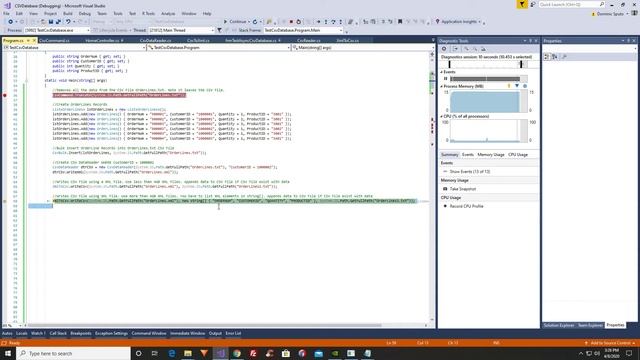Click the pause marker in the Events track
640x360 pixels.
[x=446, y=78]
